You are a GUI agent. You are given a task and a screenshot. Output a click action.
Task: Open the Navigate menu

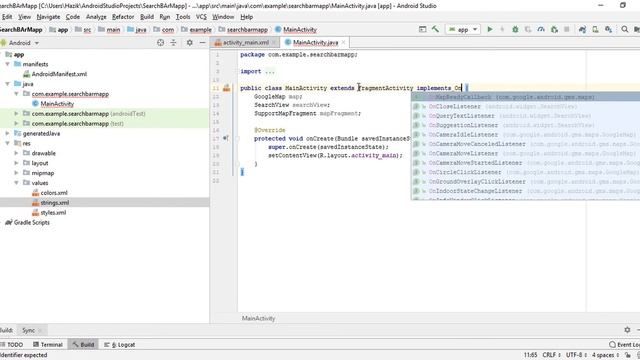[x=48, y=17]
